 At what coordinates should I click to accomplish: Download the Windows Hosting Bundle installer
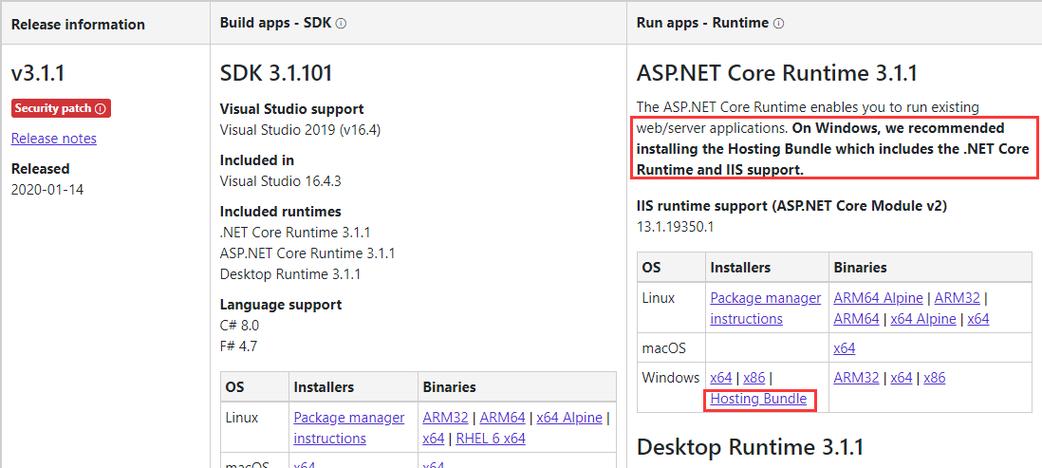758,399
